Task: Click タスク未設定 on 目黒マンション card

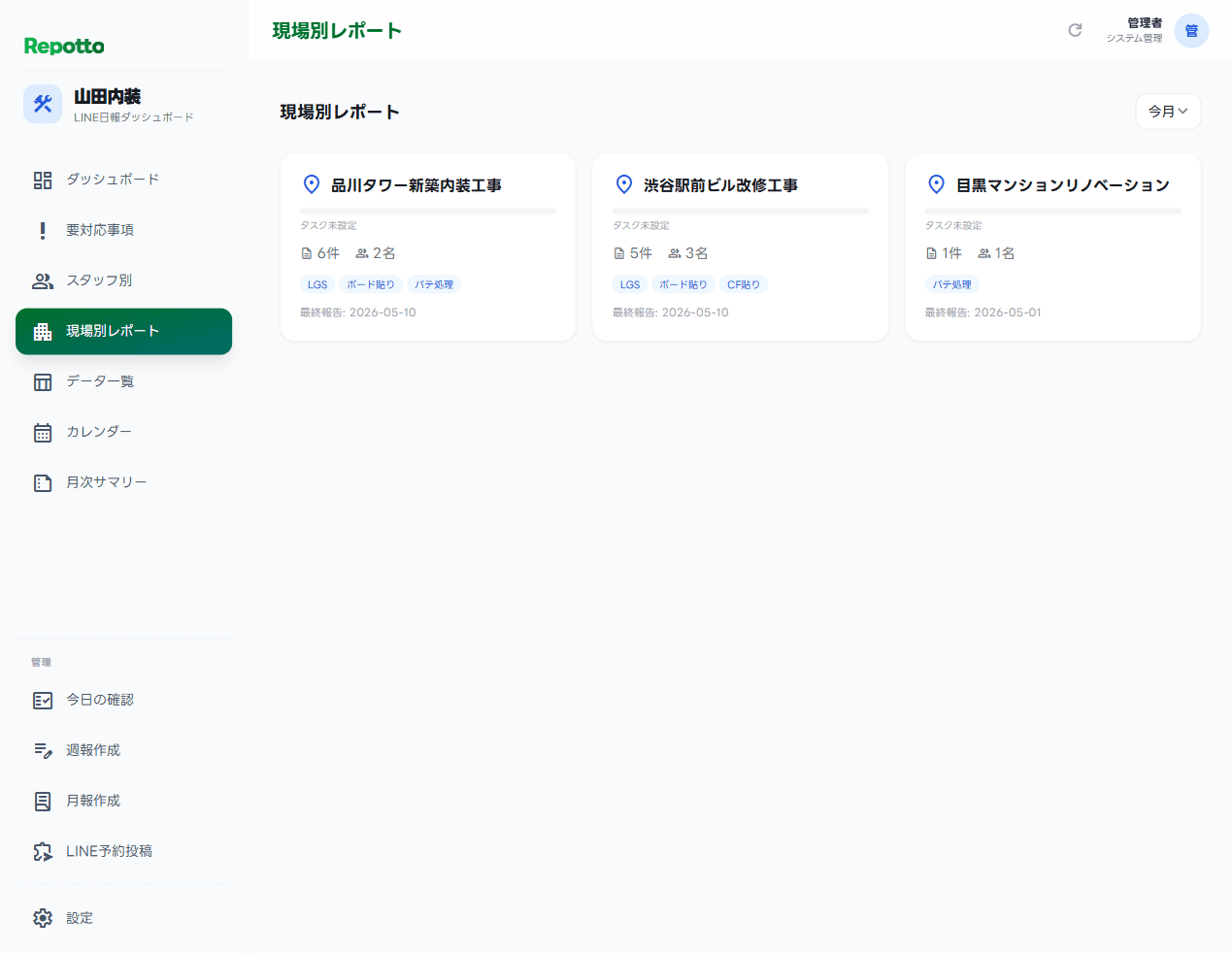Action: 953,225
